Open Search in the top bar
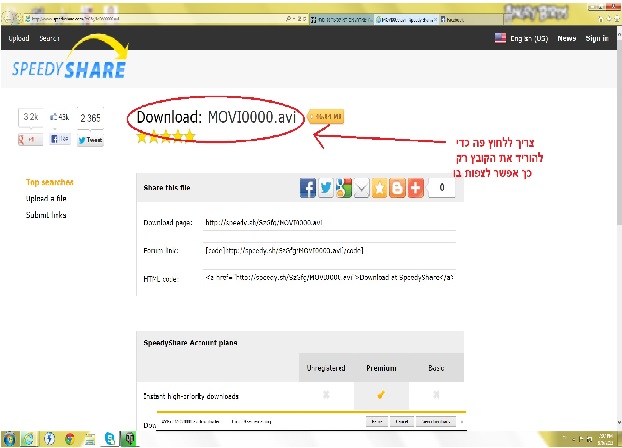 pos(50,38)
